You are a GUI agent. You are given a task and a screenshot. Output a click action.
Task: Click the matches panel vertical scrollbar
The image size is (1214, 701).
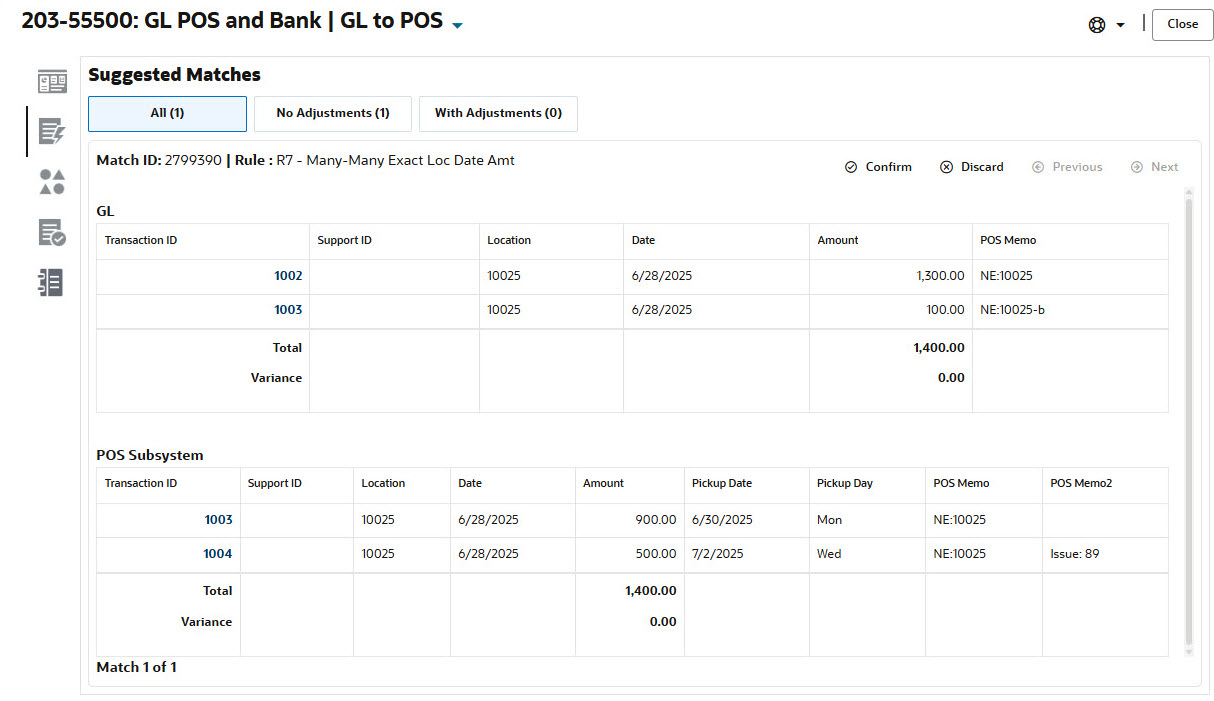(x=1188, y=420)
